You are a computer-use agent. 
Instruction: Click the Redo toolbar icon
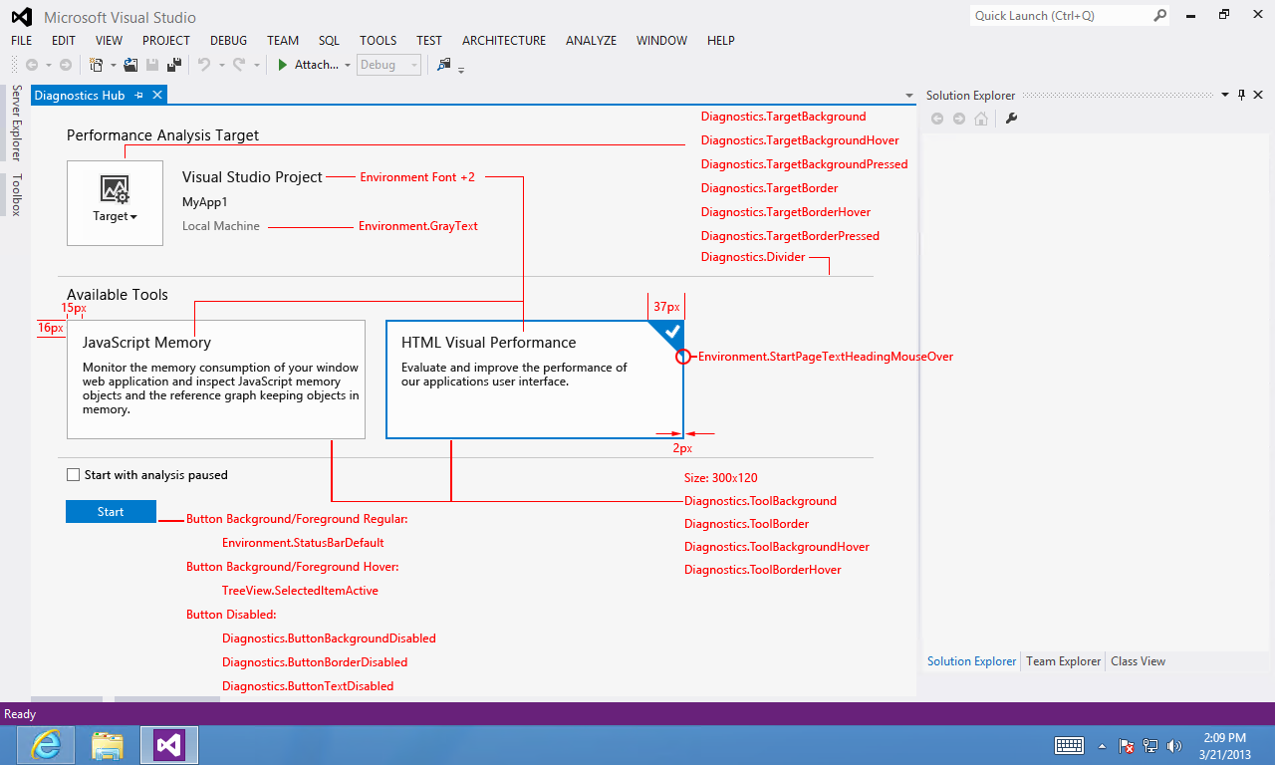coord(239,65)
